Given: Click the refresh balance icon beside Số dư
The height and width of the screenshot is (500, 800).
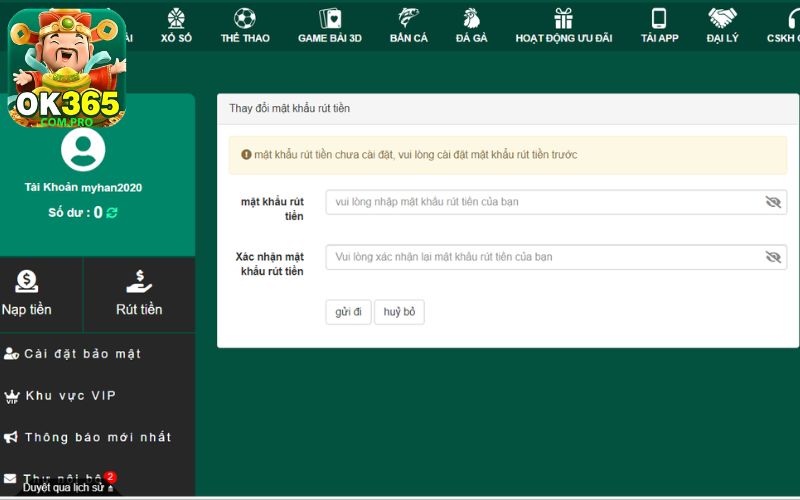Looking at the screenshot, I should point(112,212).
